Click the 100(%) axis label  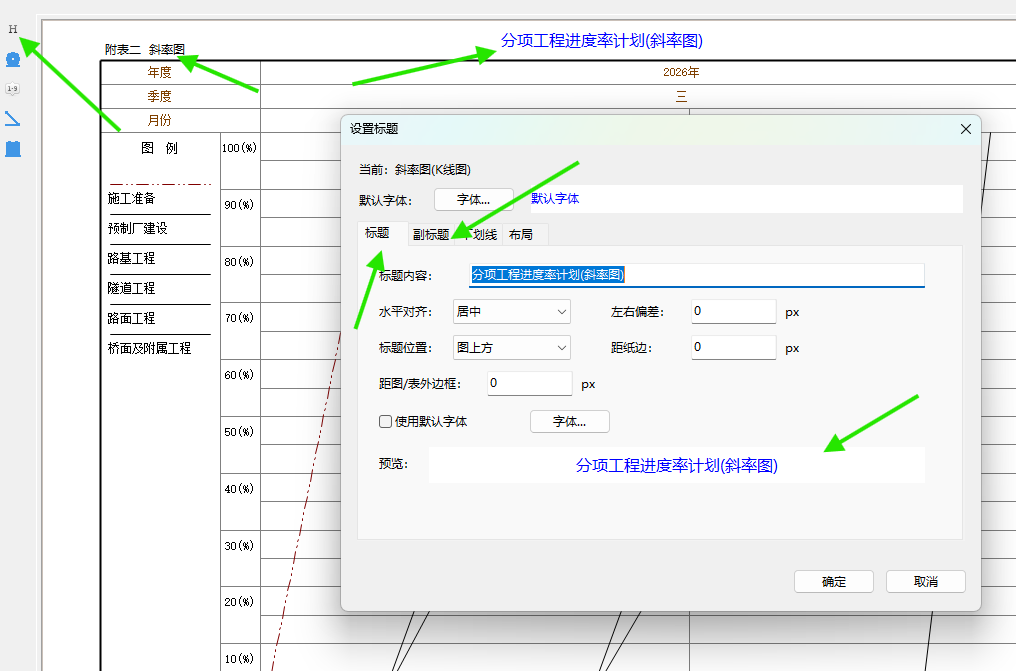tap(240, 148)
